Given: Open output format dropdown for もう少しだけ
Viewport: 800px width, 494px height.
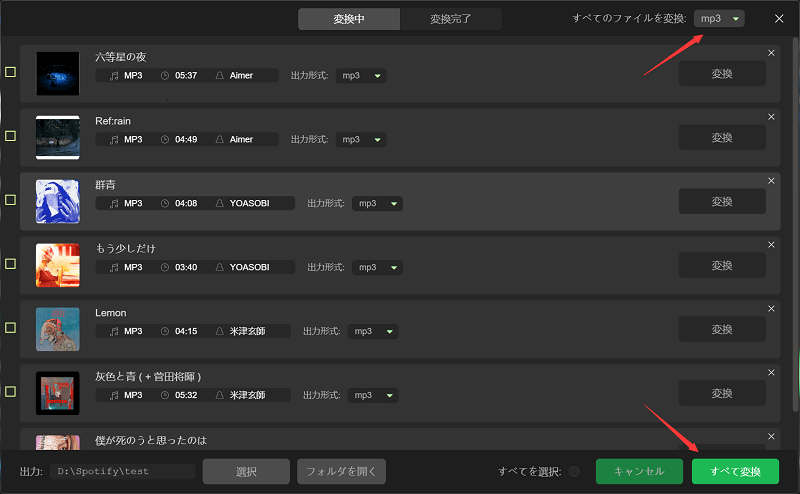Looking at the screenshot, I should pos(377,267).
